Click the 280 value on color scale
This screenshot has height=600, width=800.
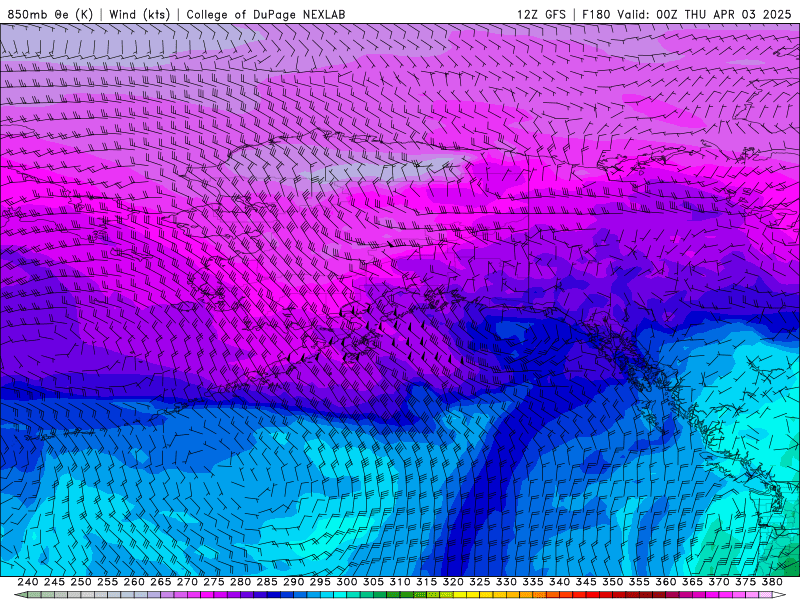[x=240, y=582]
